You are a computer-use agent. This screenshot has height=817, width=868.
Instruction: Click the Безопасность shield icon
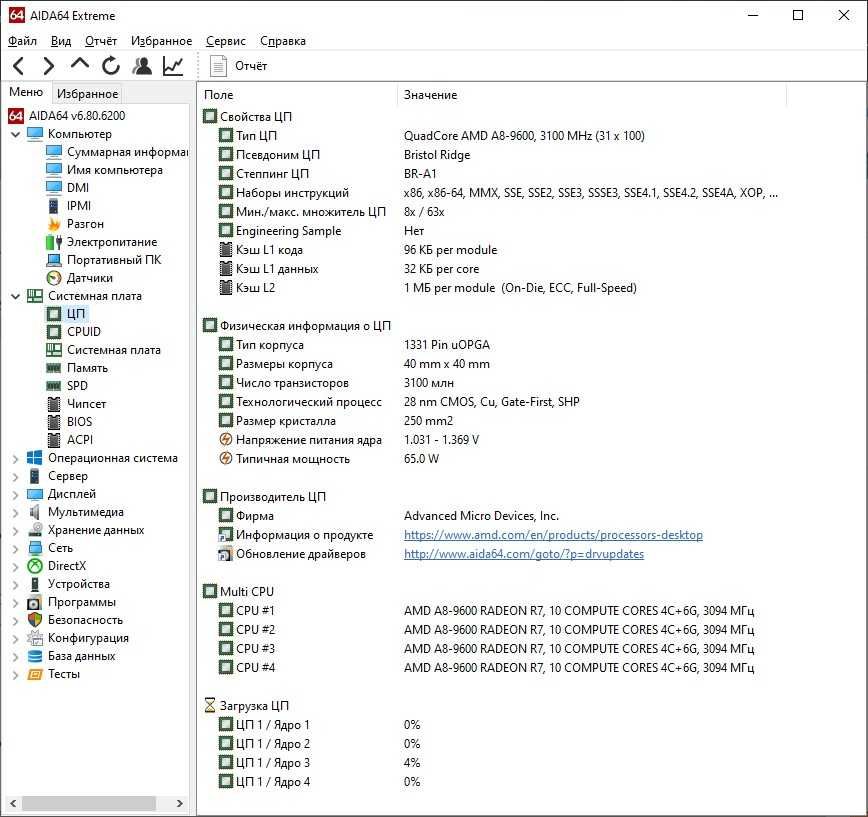point(34,620)
